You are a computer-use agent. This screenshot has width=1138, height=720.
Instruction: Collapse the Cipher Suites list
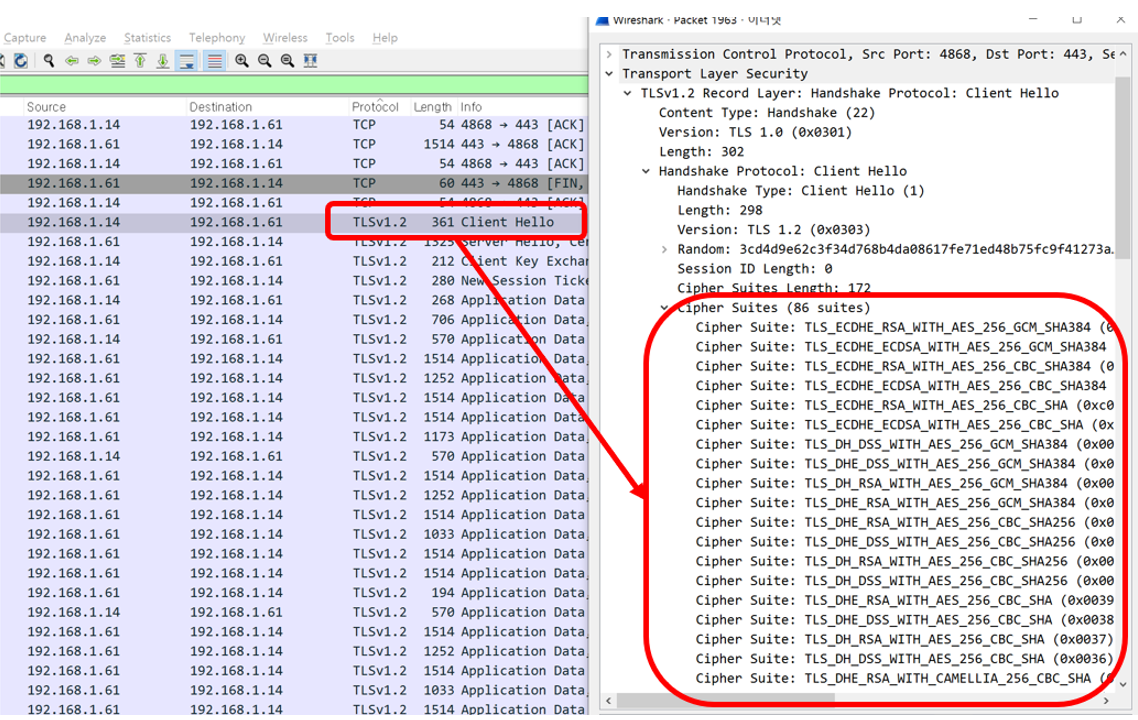[665, 307]
